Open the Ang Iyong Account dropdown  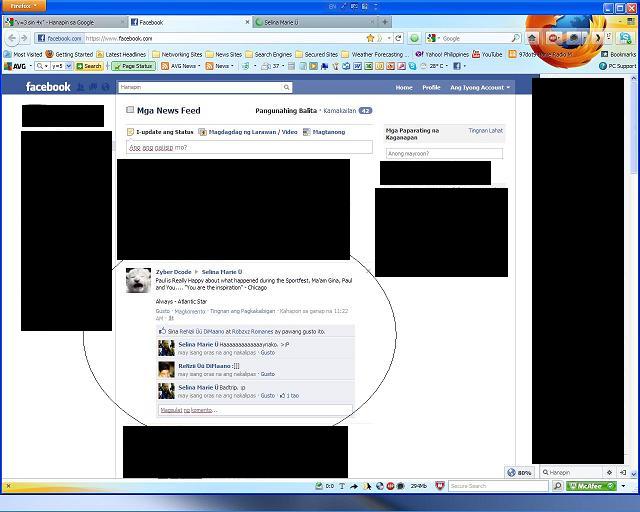(x=480, y=87)
